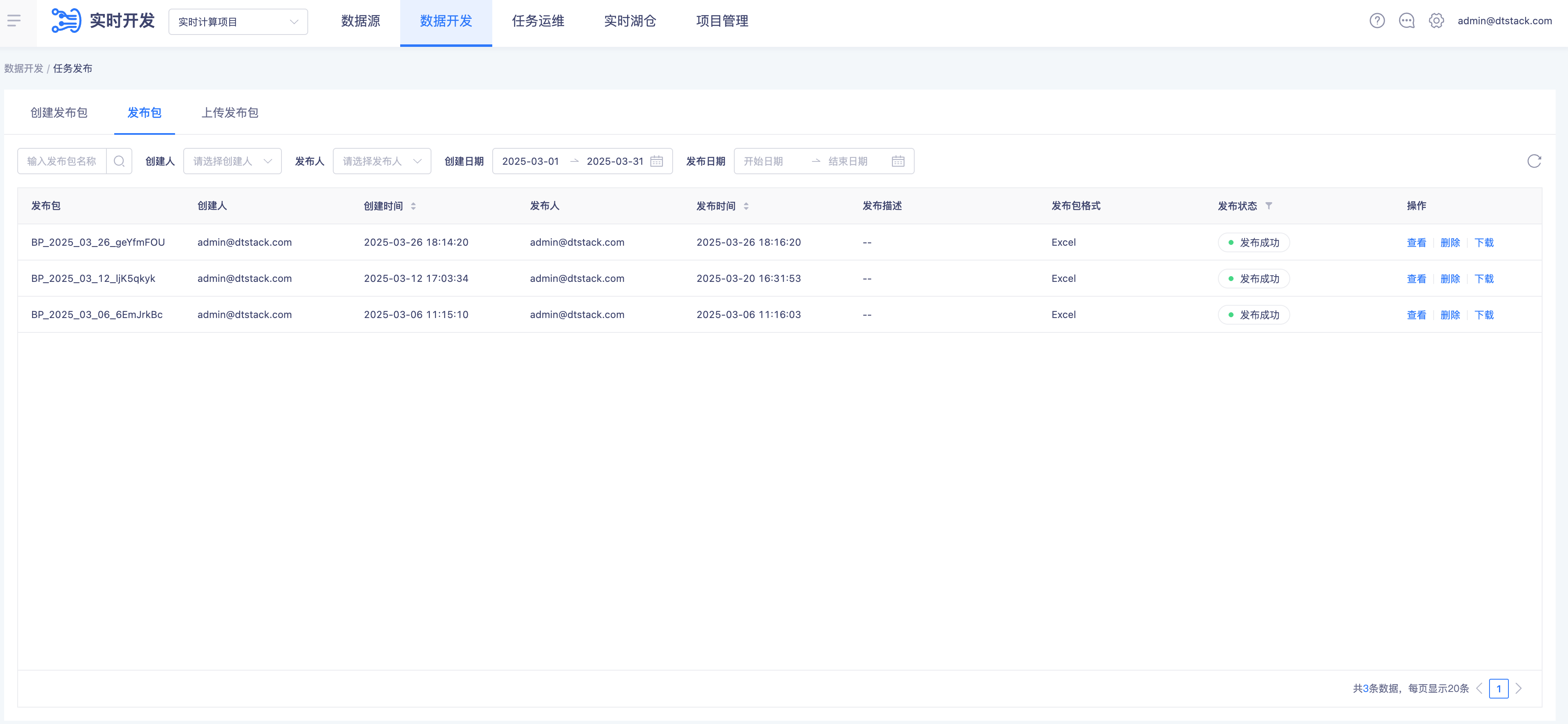Click publish time 2025-03-20 16:31:53
This screenshot has width=1568, height=724.
pyautogui.click(x=749, y=278)
